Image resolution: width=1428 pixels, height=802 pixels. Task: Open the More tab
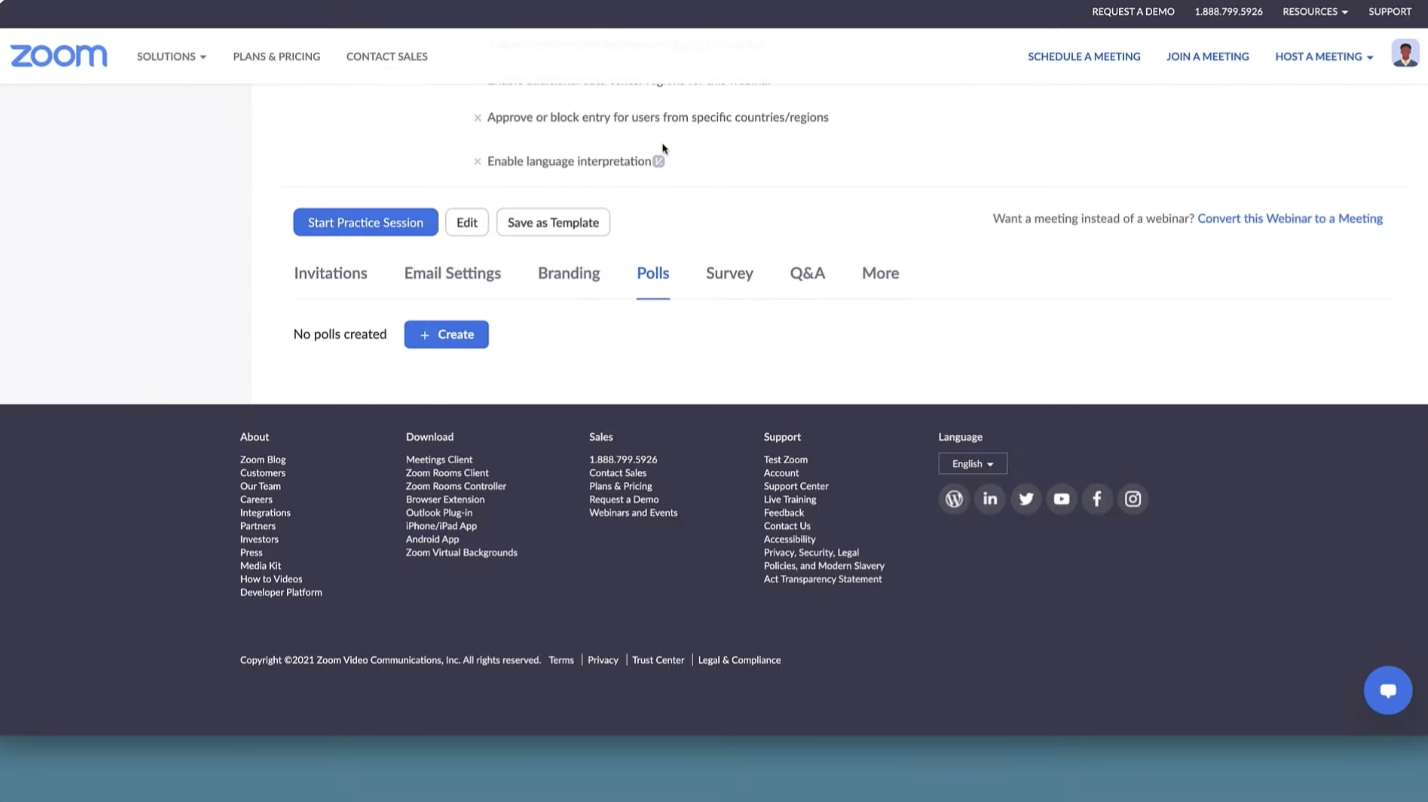pos(880,273)
